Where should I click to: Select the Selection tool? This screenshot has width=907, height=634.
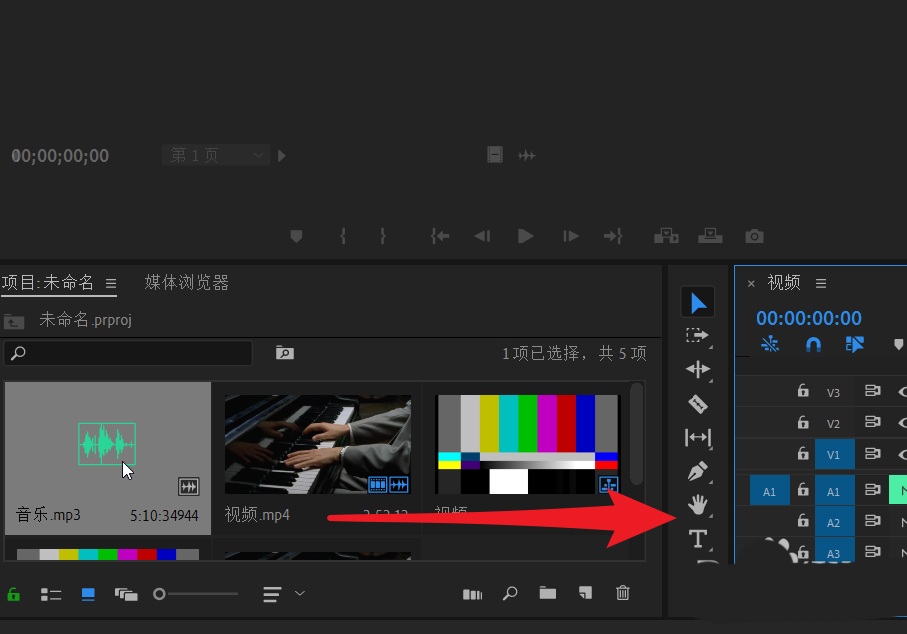pyautogui.click(x=698, y=301)
